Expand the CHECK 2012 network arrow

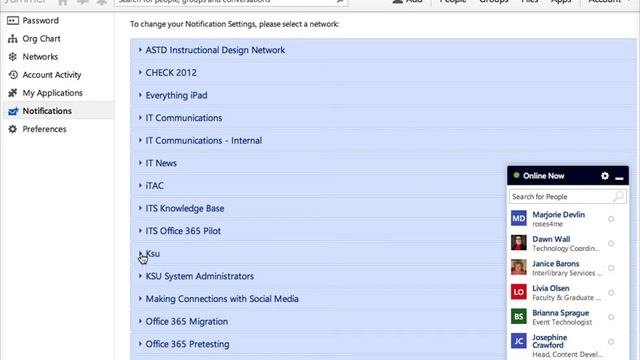[140, 72]
